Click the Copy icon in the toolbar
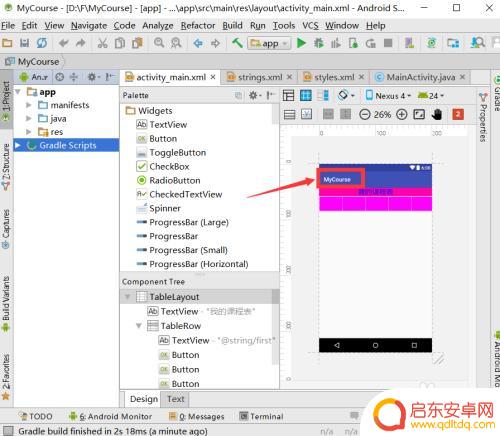This screenshot has width=500, height=436. pyautogui.click(x=120, y=43)
